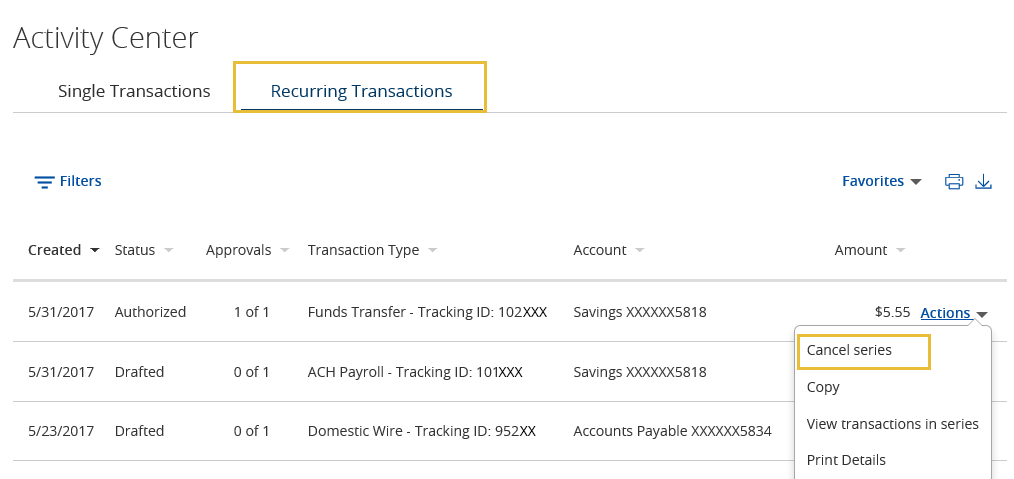Sort by Created column arrow
The image size is (1014, 479).
pos(95,250)
